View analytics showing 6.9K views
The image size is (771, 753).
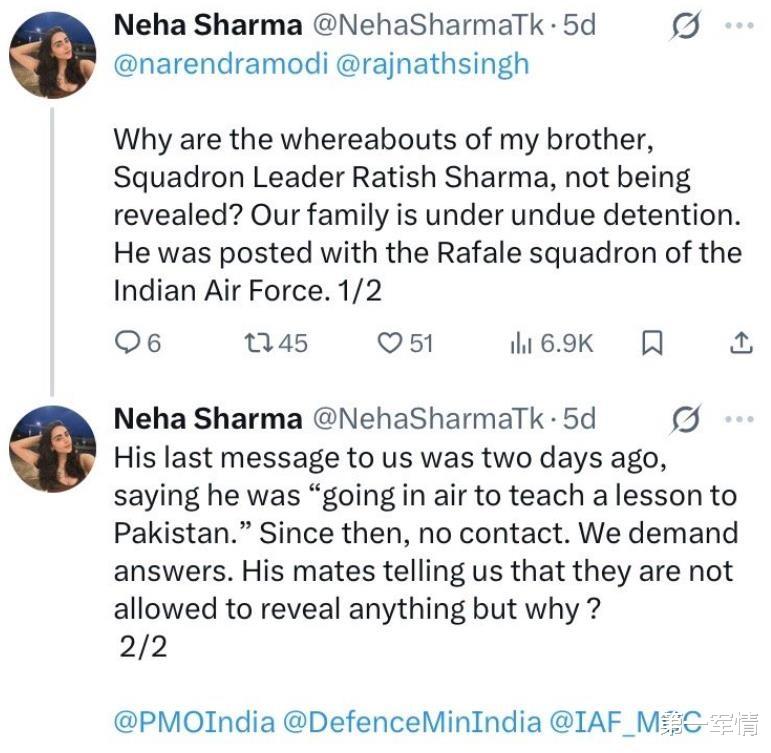(521, 344)
